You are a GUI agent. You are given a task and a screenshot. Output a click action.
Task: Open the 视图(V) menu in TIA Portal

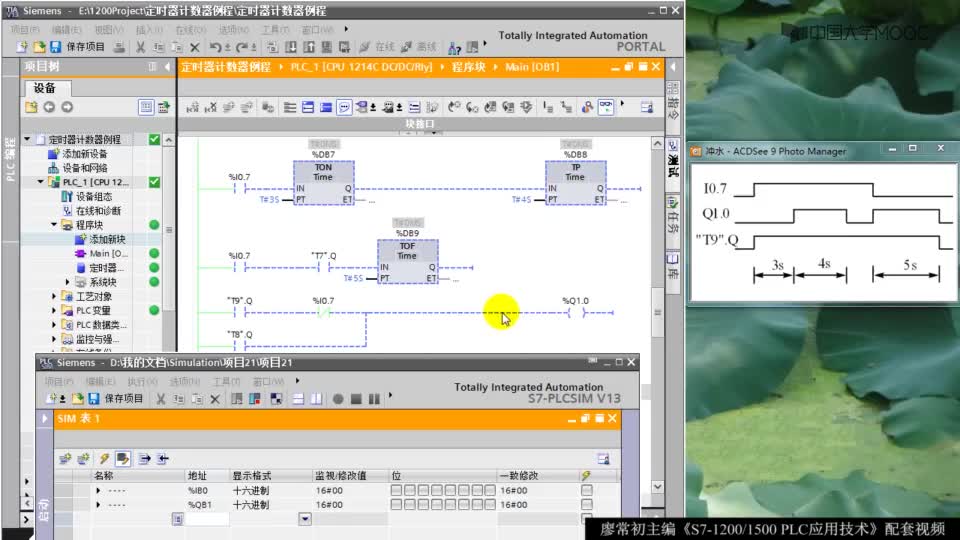[108, 29]
